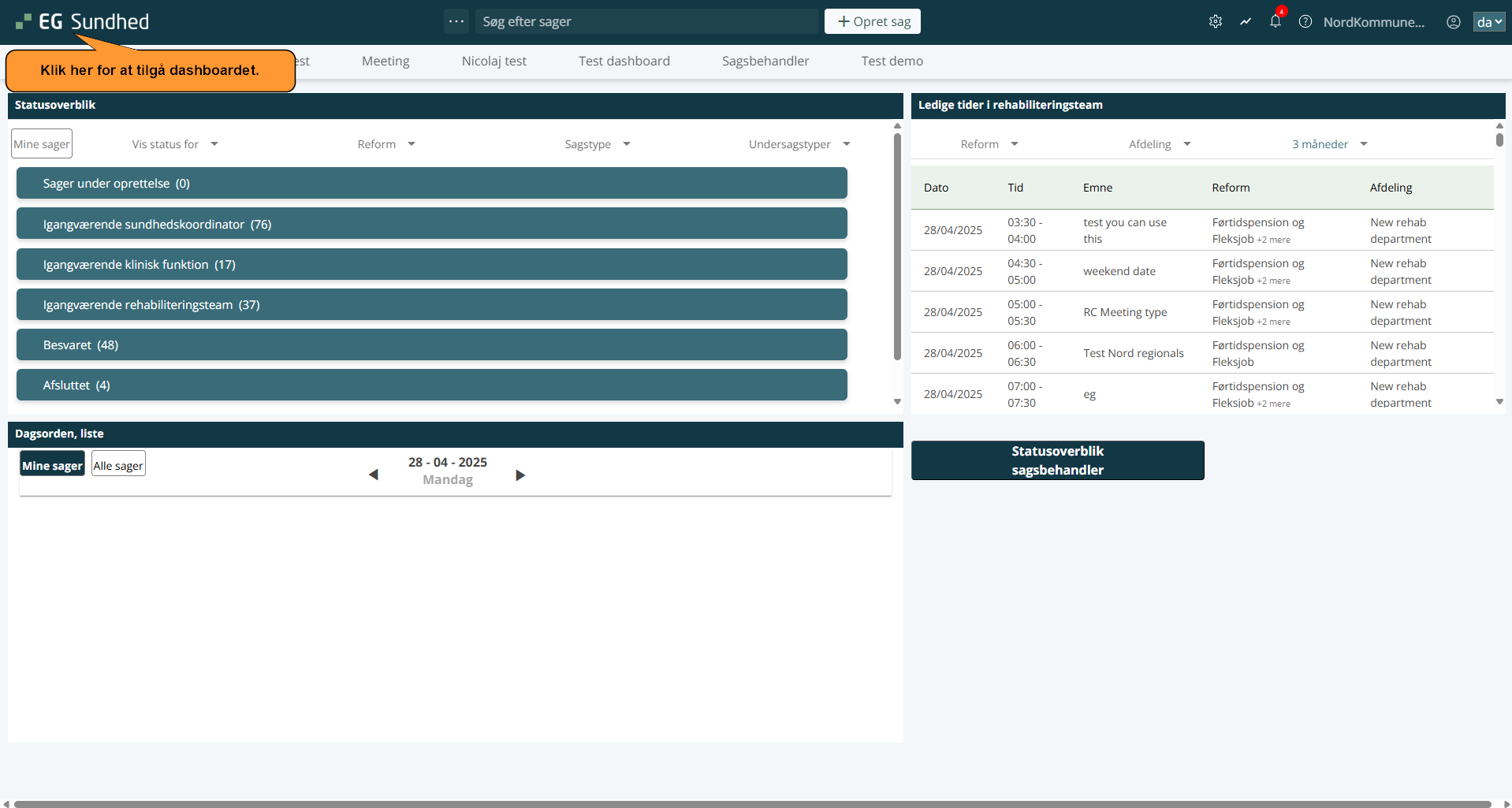Open the help question mark icon
Viewport: 1512px width, 808px height.
click(1305, 22)
